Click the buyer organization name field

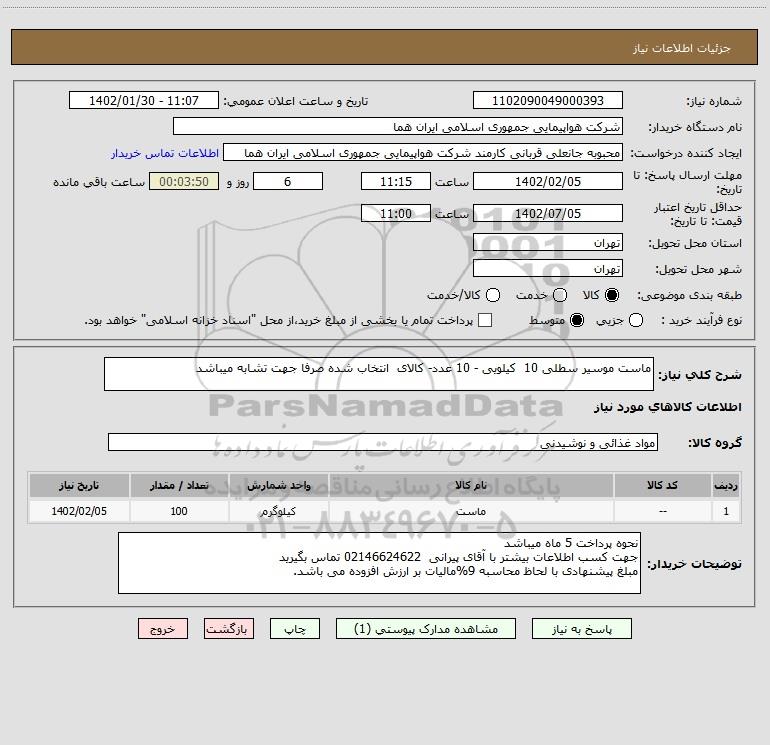tap(398, 127)
